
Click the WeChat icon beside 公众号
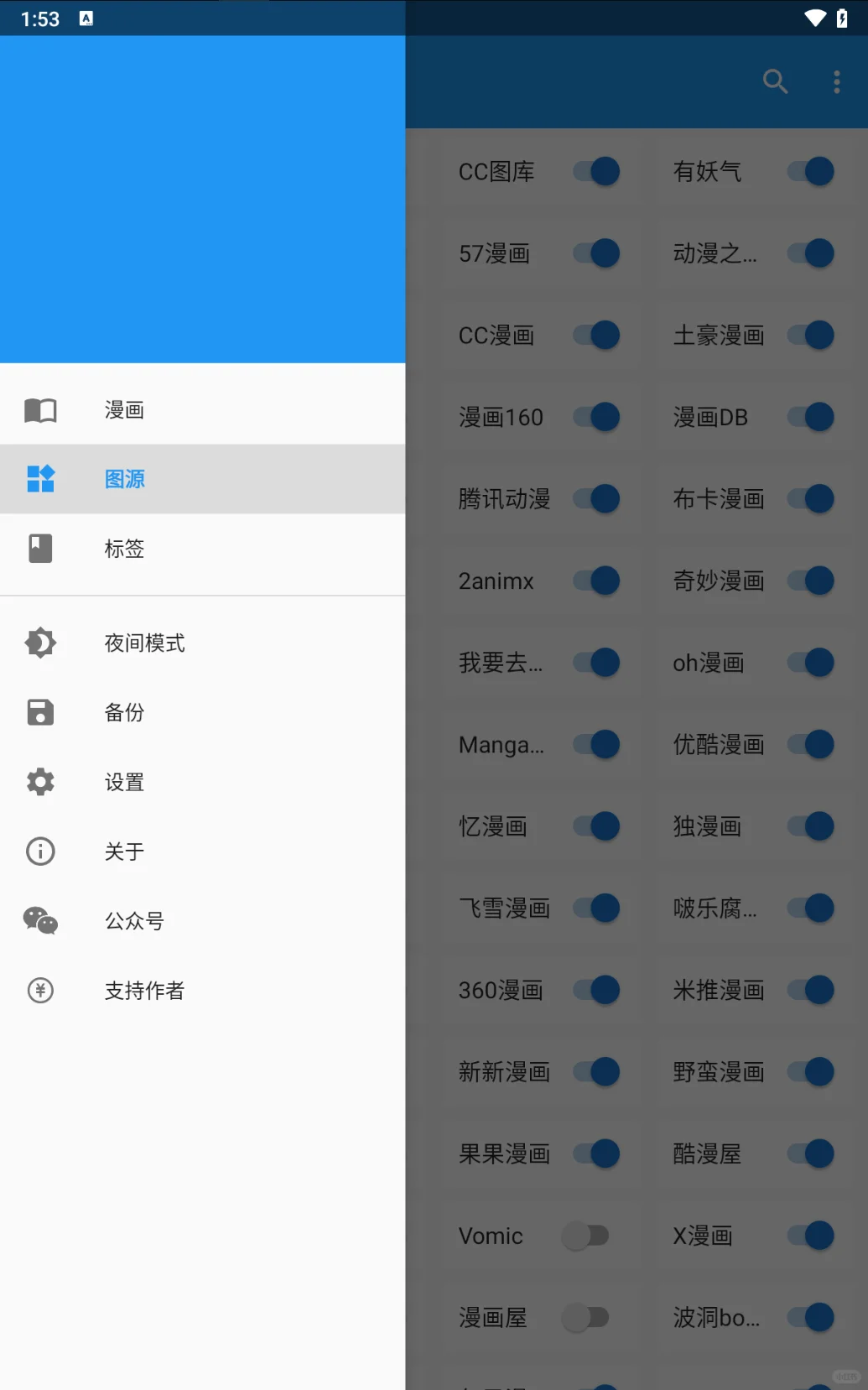[x=40, y=921]
